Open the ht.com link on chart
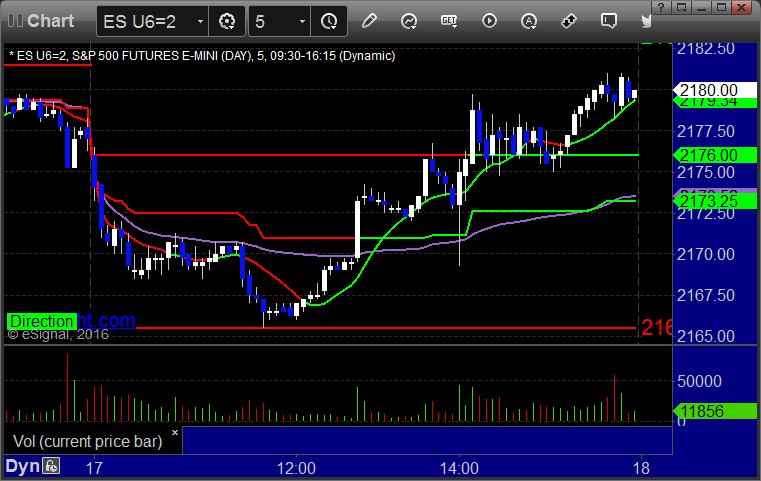Screen dimensions: 761x481 tap(106, 320)
